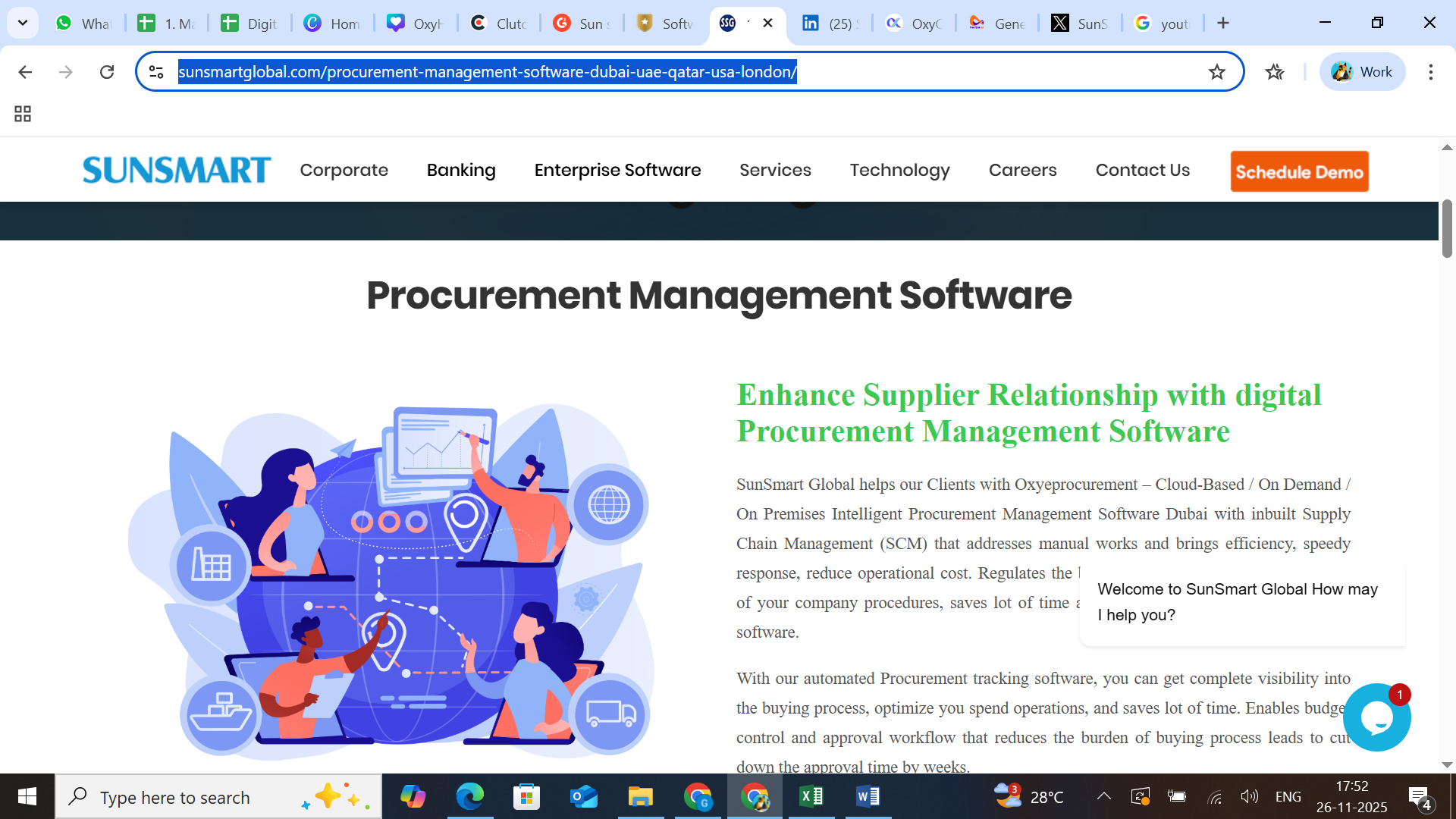Go forward in browser history

click(66, 72)
